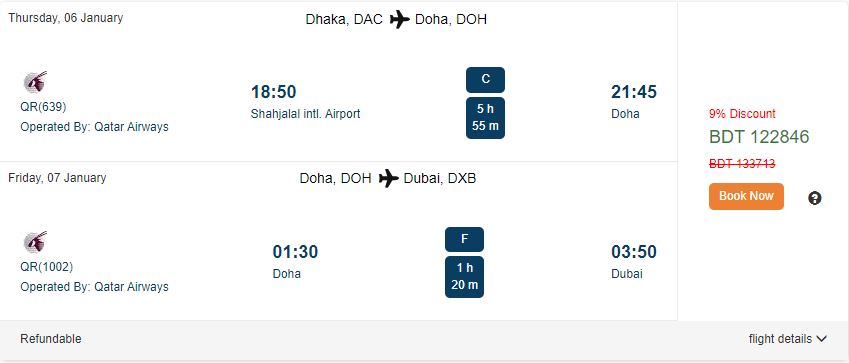
Task: Click flight number QR(639)
Action: (x=43, y=107)
